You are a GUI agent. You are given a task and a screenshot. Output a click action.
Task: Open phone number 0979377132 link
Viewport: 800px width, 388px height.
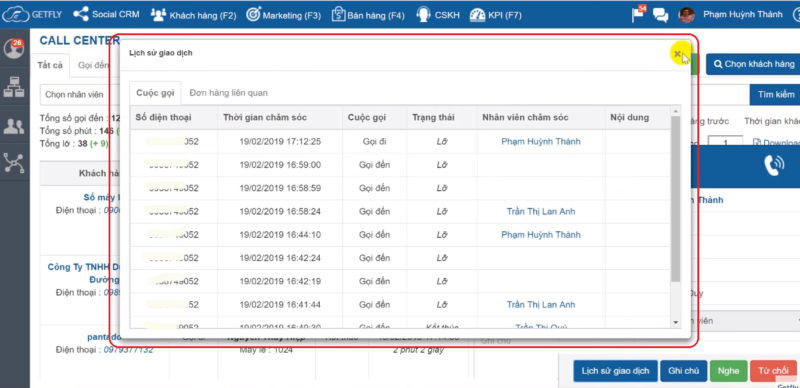[128, 350]
